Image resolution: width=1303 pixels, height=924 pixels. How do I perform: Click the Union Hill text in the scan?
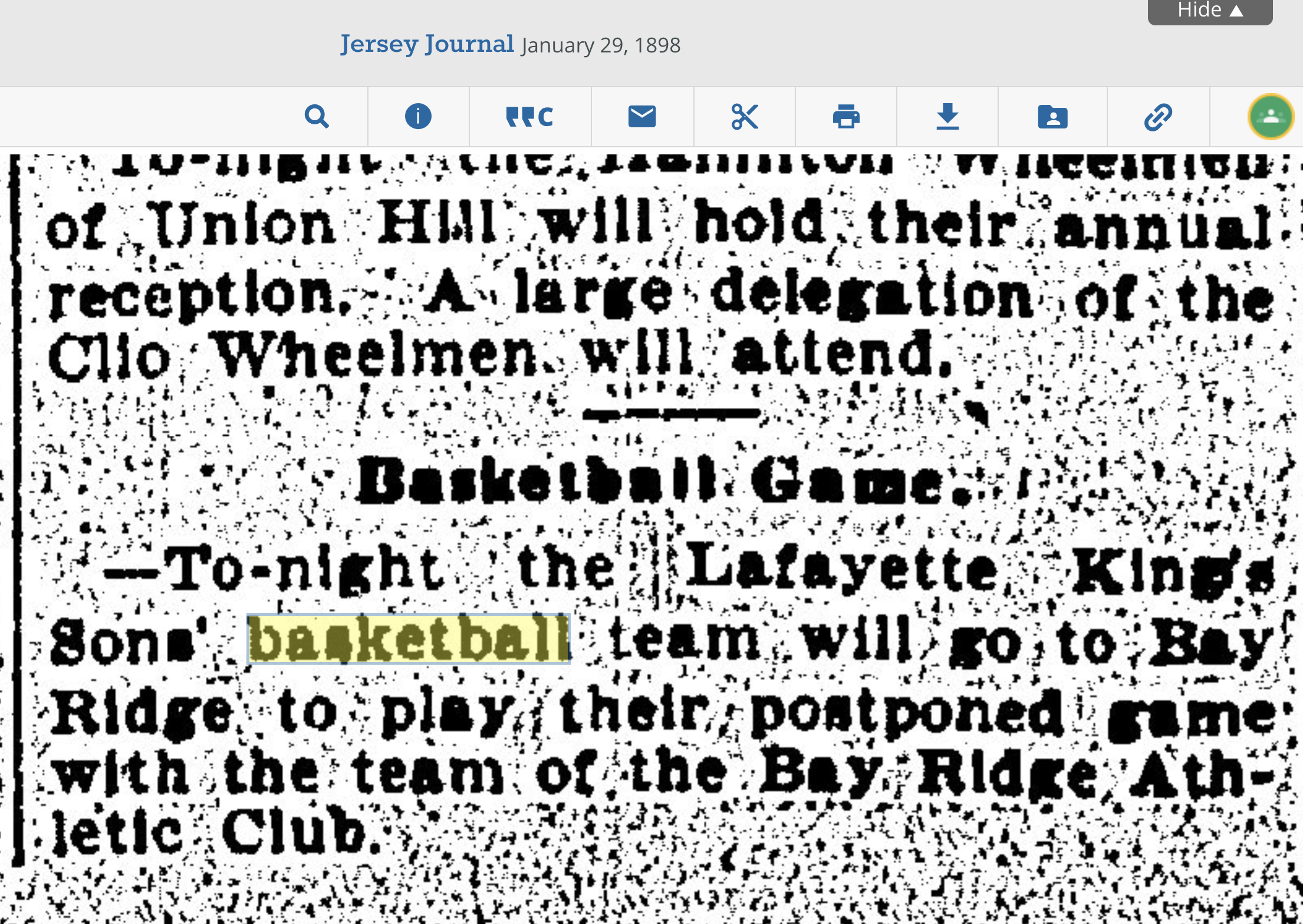pos(321,224)
